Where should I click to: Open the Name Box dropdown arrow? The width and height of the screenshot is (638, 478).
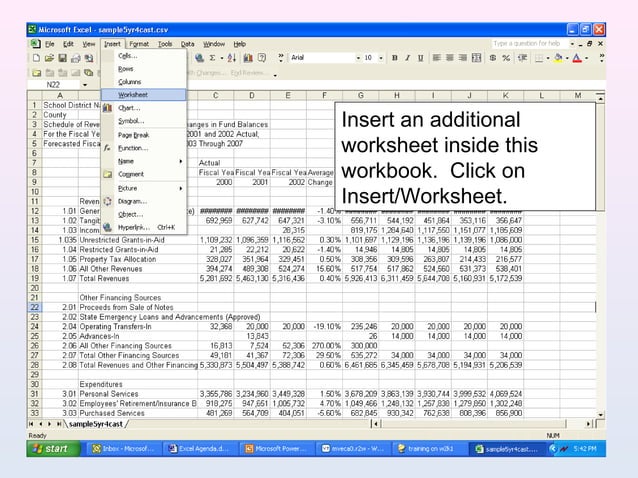(85, 85)
